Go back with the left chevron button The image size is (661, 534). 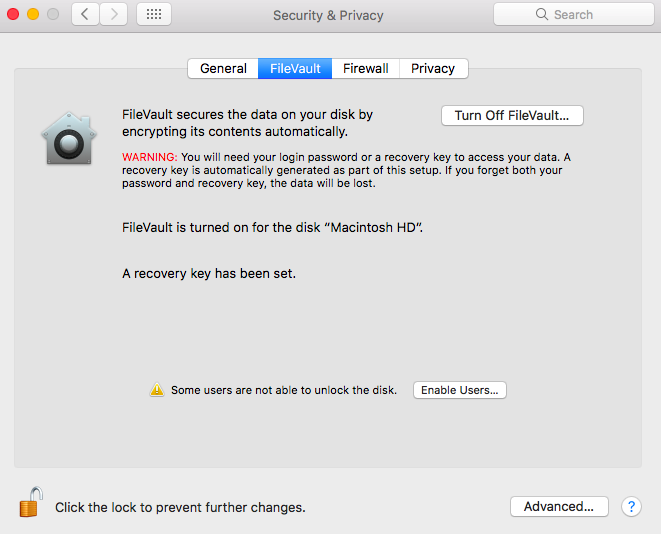coord(85,14)
